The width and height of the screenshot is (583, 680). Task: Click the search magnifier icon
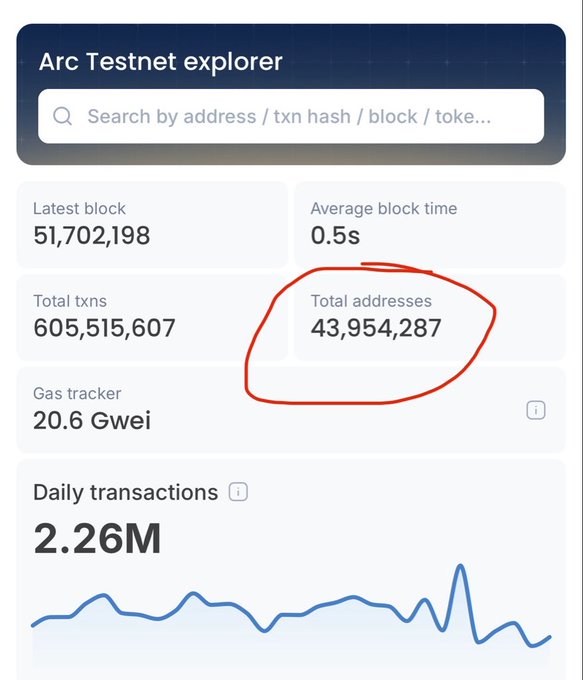[x=62, y=116]
